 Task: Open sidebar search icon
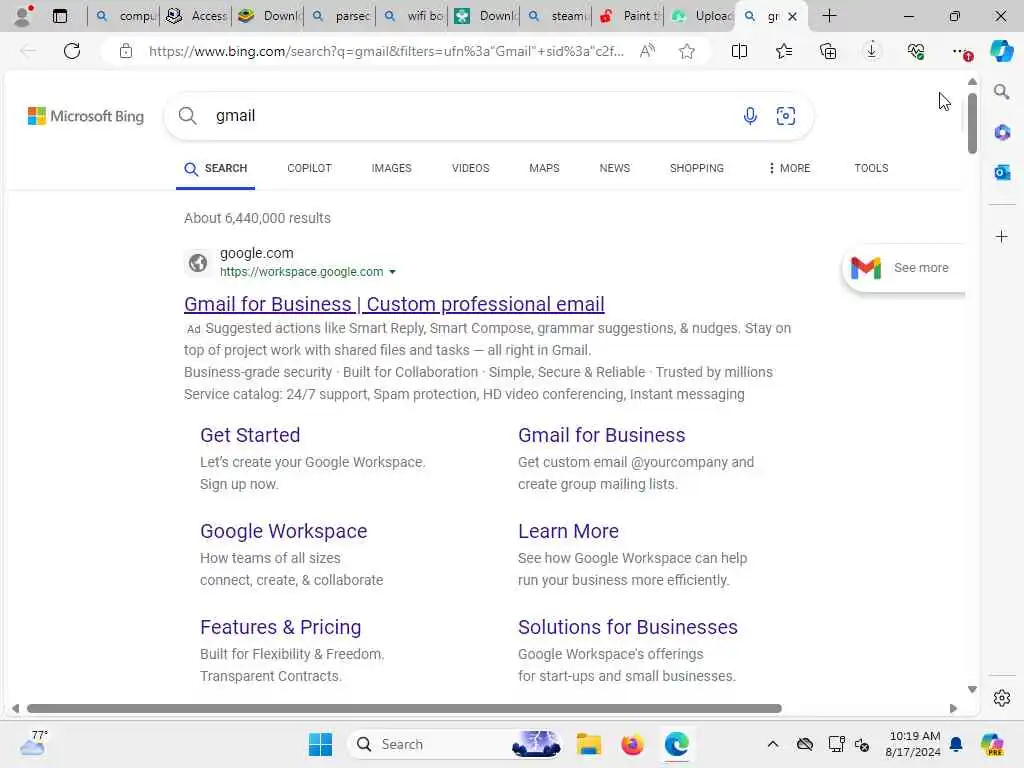click(1001, 91)
